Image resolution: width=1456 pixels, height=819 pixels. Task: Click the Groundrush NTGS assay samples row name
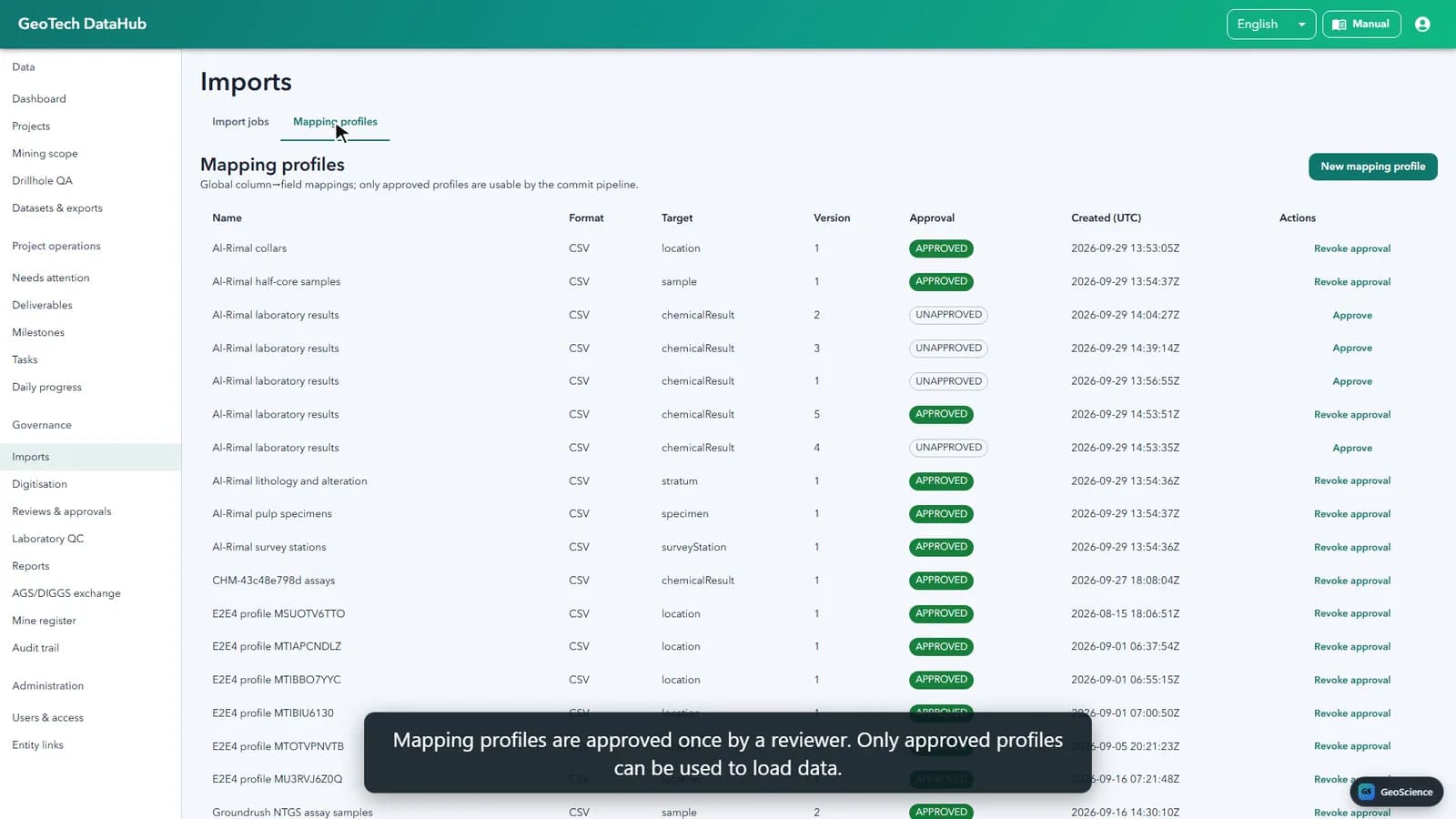pyautogui.click(x=292, y=813)
